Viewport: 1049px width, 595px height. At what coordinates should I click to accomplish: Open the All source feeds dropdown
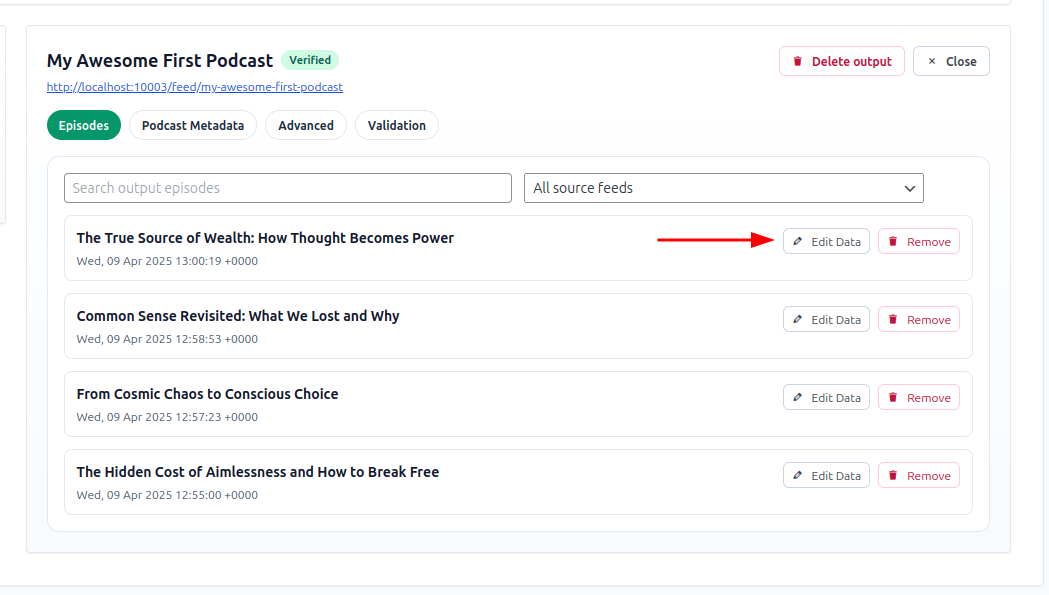pos(724,188)
